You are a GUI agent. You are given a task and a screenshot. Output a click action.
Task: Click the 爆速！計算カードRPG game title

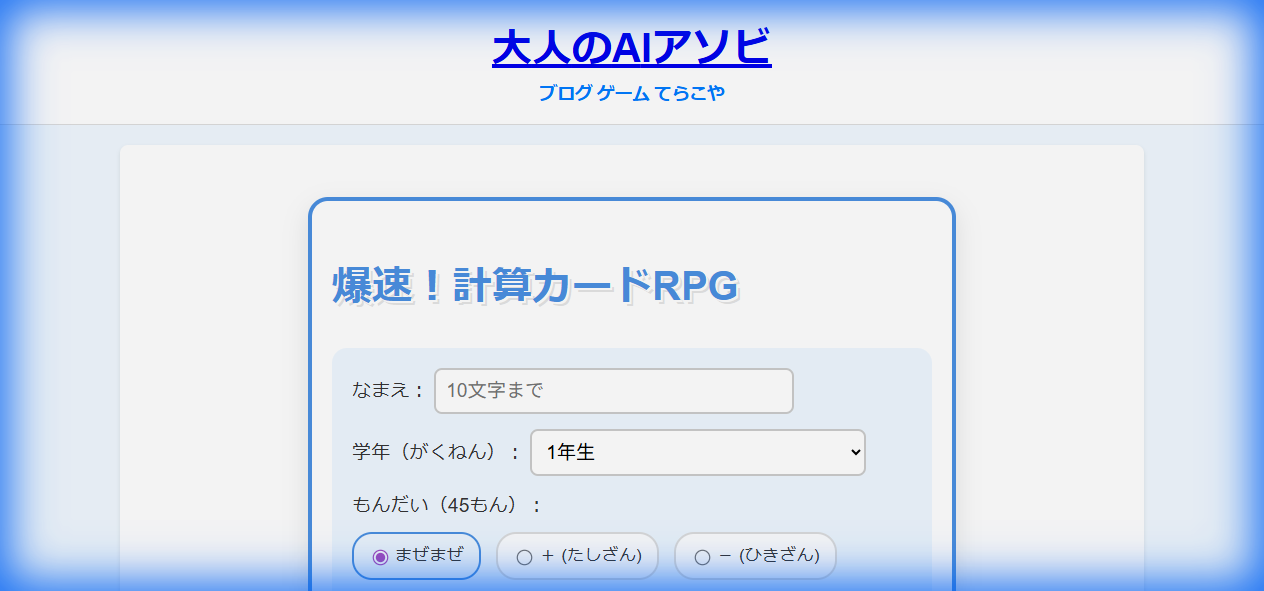coord(533,285)
